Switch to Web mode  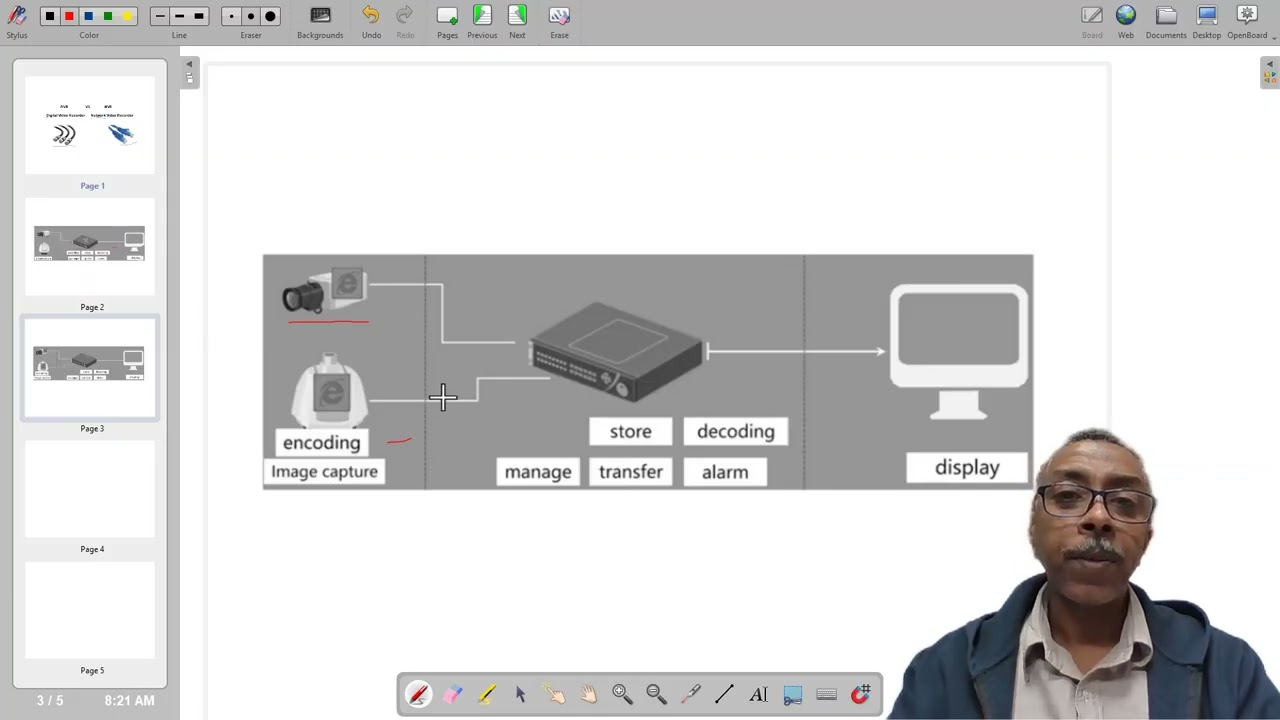pos(1126,21)
